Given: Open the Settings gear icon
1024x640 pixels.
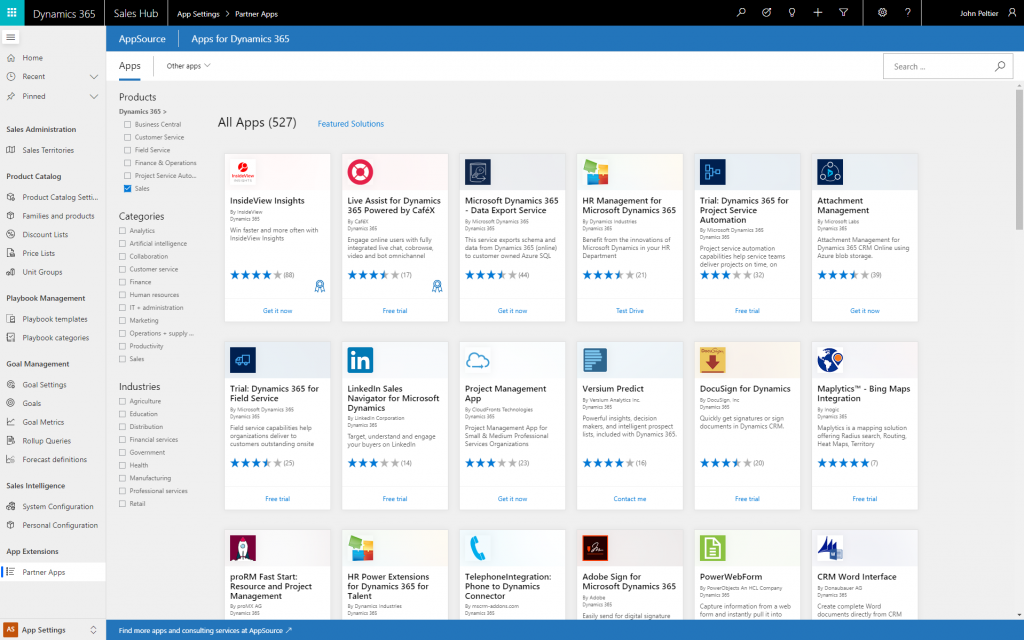Looking at the screenshot, I should pyautogui.click(x=882, y=13).
